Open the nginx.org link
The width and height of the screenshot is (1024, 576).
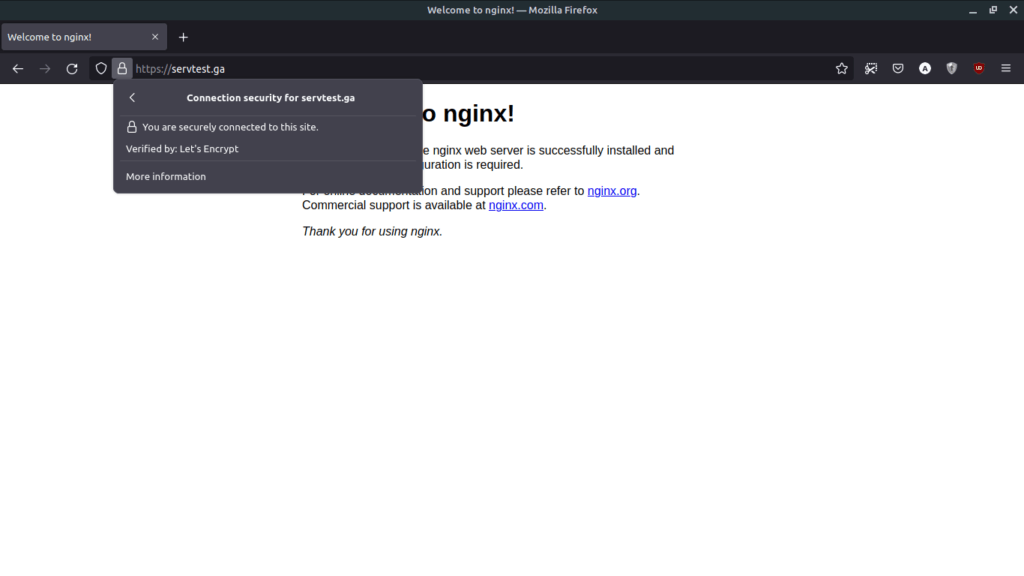[612, 191]
